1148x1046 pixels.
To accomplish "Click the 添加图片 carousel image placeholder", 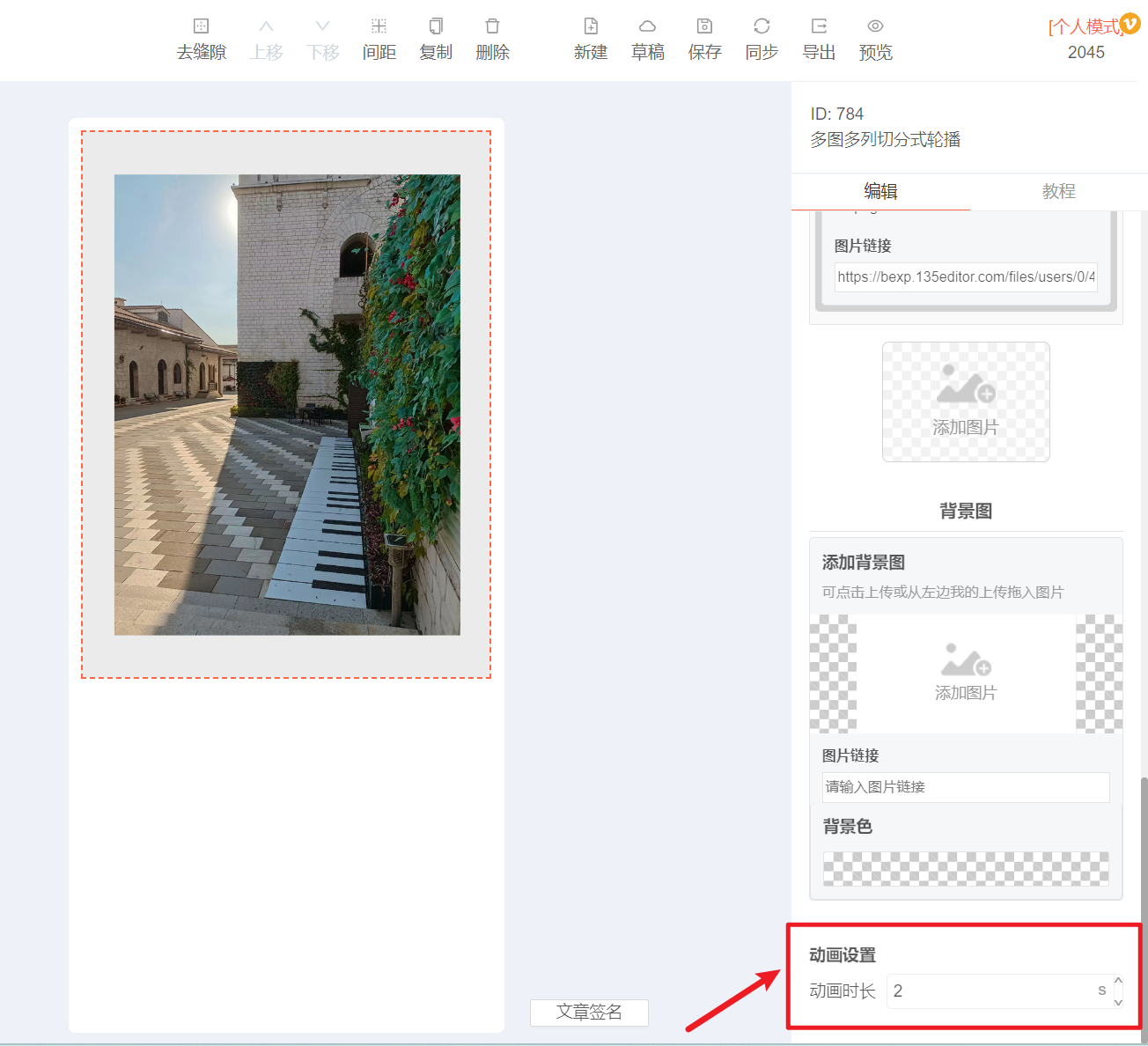I will (966, 401).
